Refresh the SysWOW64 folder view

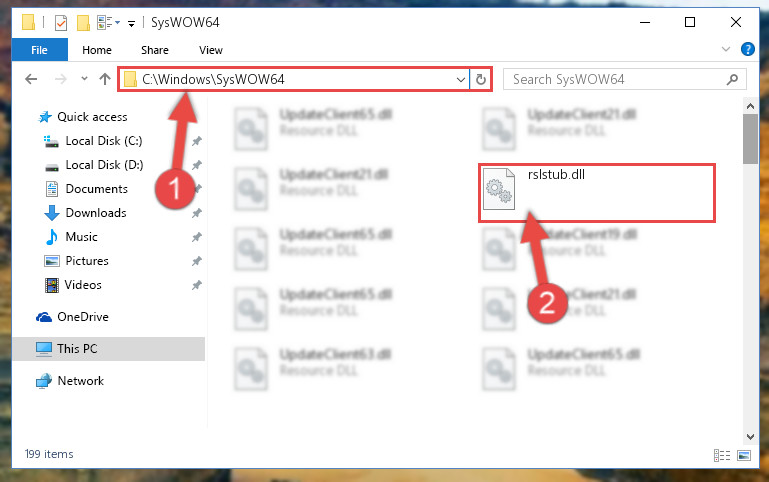point(481,79)
